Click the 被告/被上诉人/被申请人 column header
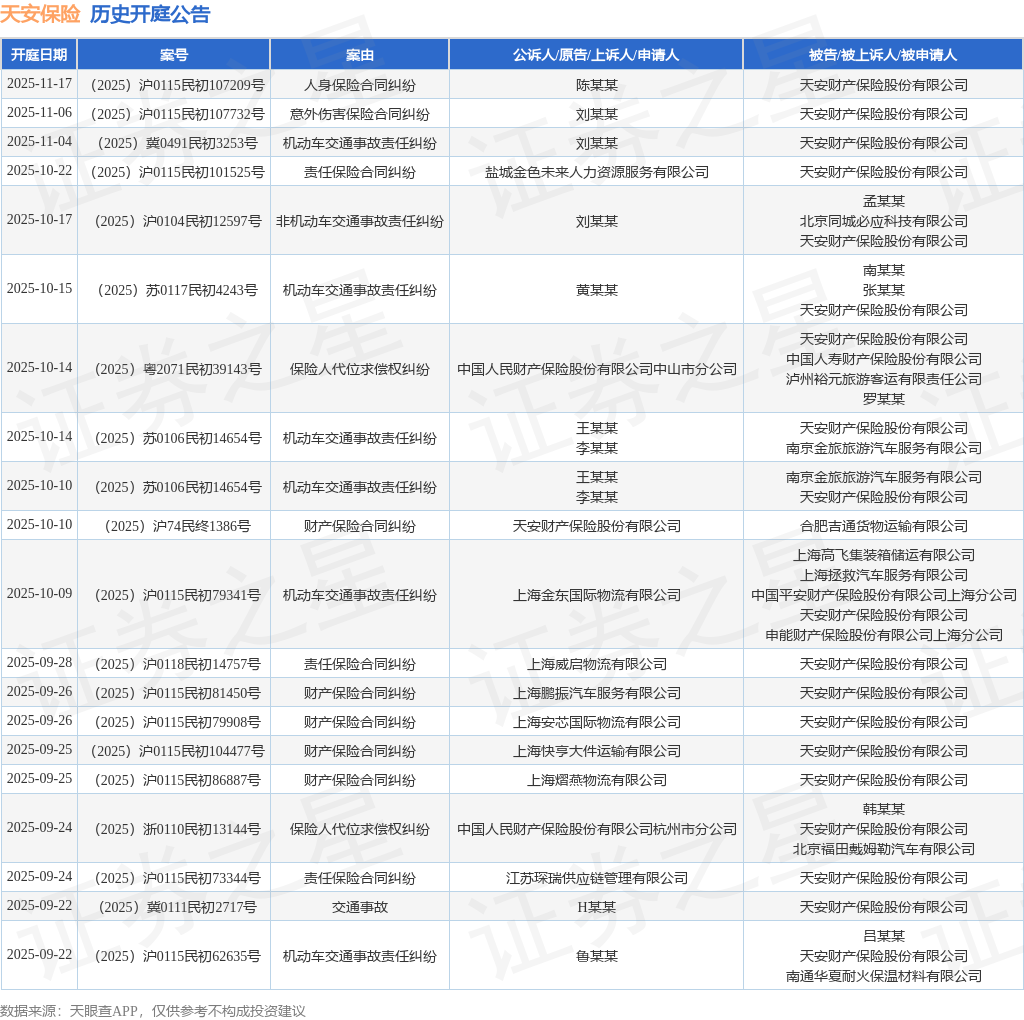 (x=884, y=55)
